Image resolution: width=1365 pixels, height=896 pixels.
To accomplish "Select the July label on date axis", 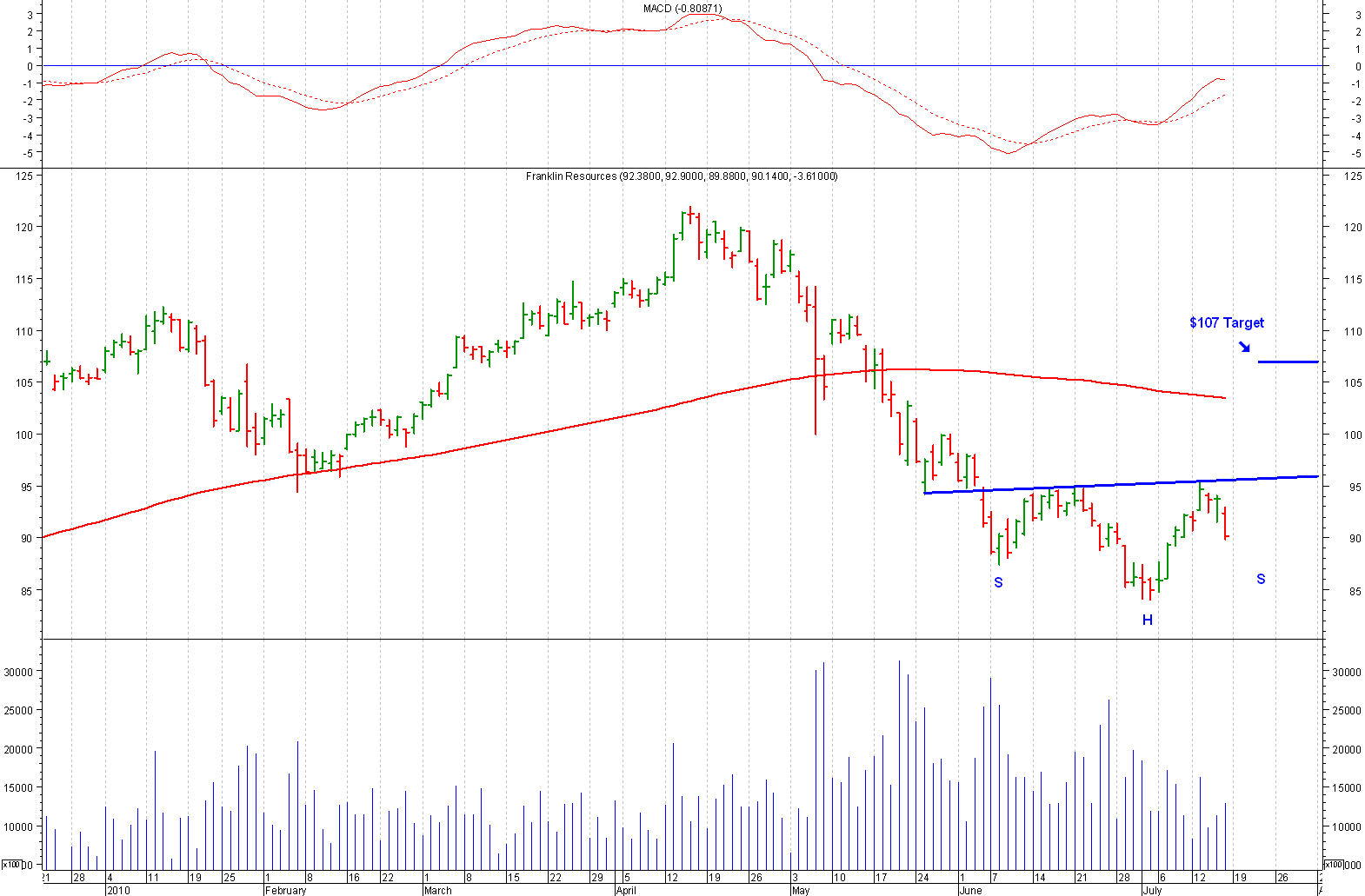I will pos(1151,890).
